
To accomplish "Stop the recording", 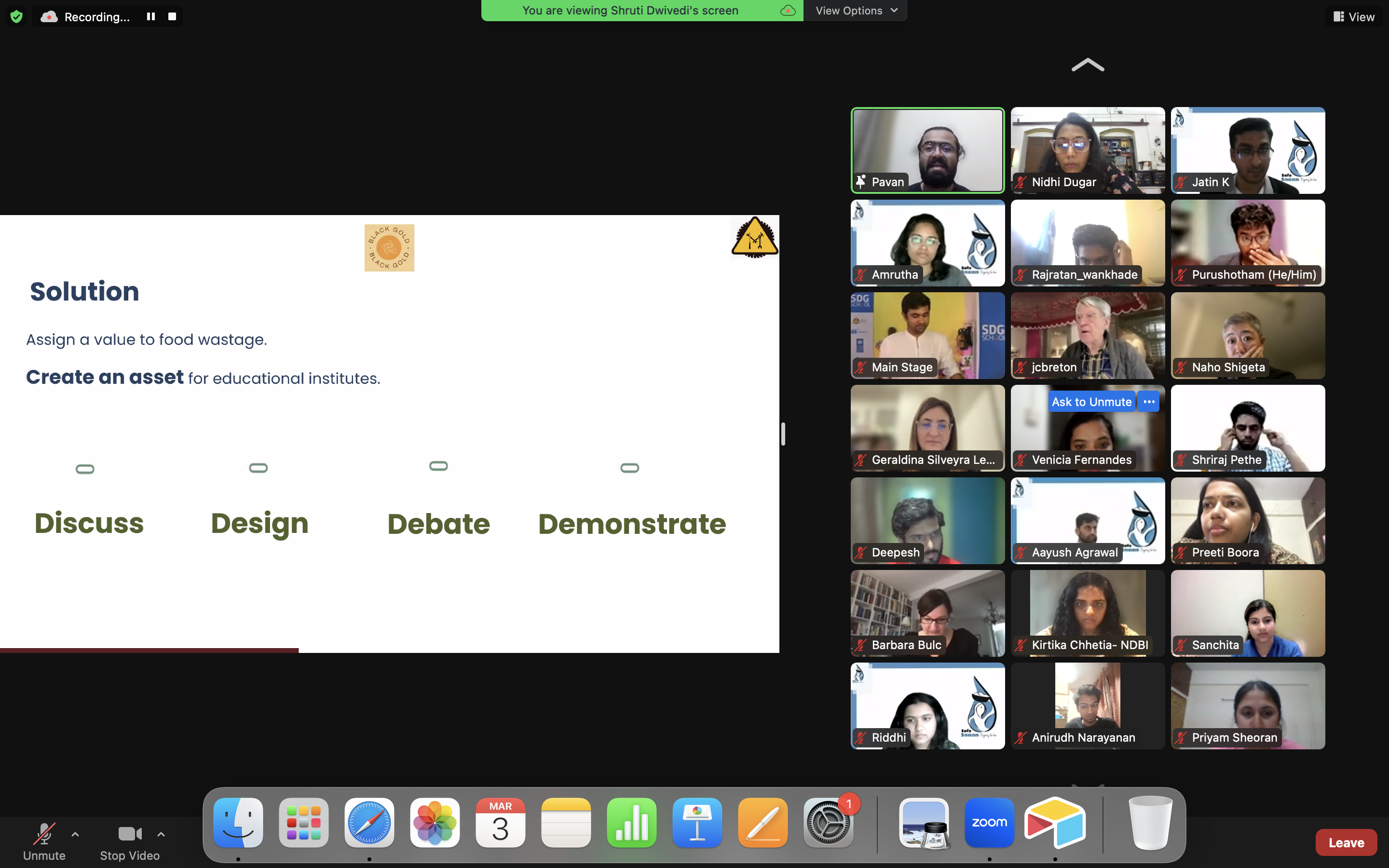I will tap(172, 17).
